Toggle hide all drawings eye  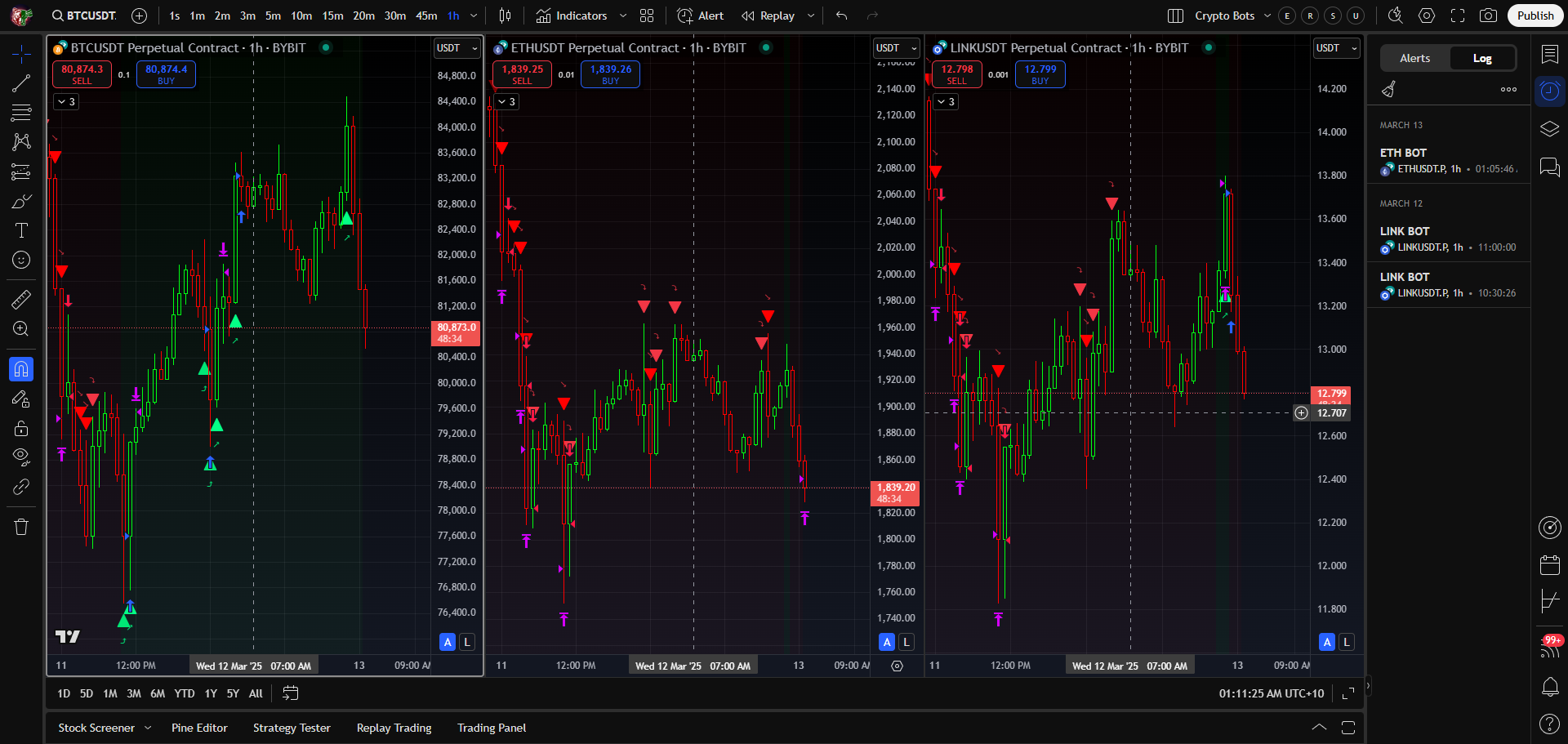[x=21, y=456]
